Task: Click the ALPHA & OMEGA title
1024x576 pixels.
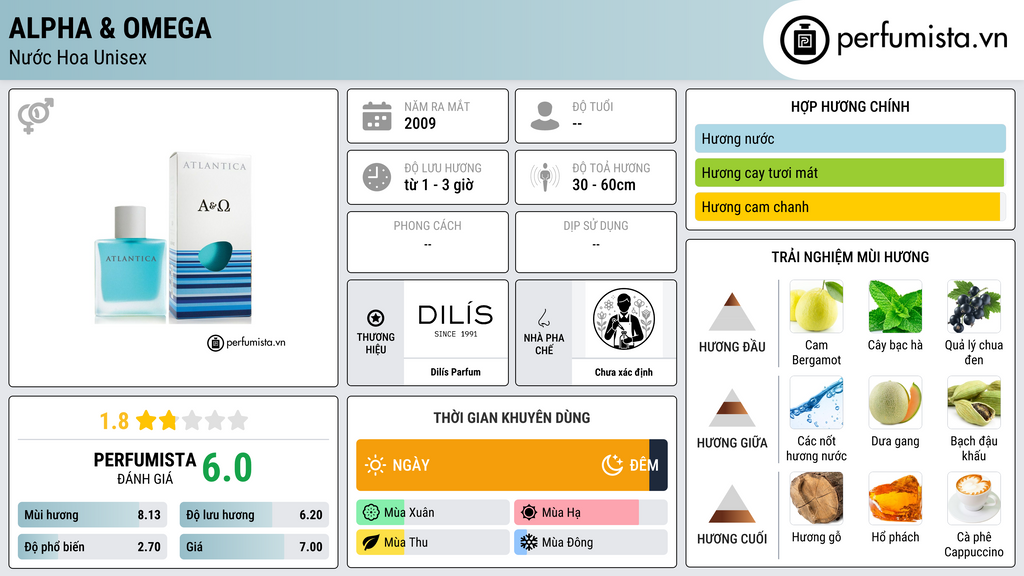Action: tap(110, 28)
